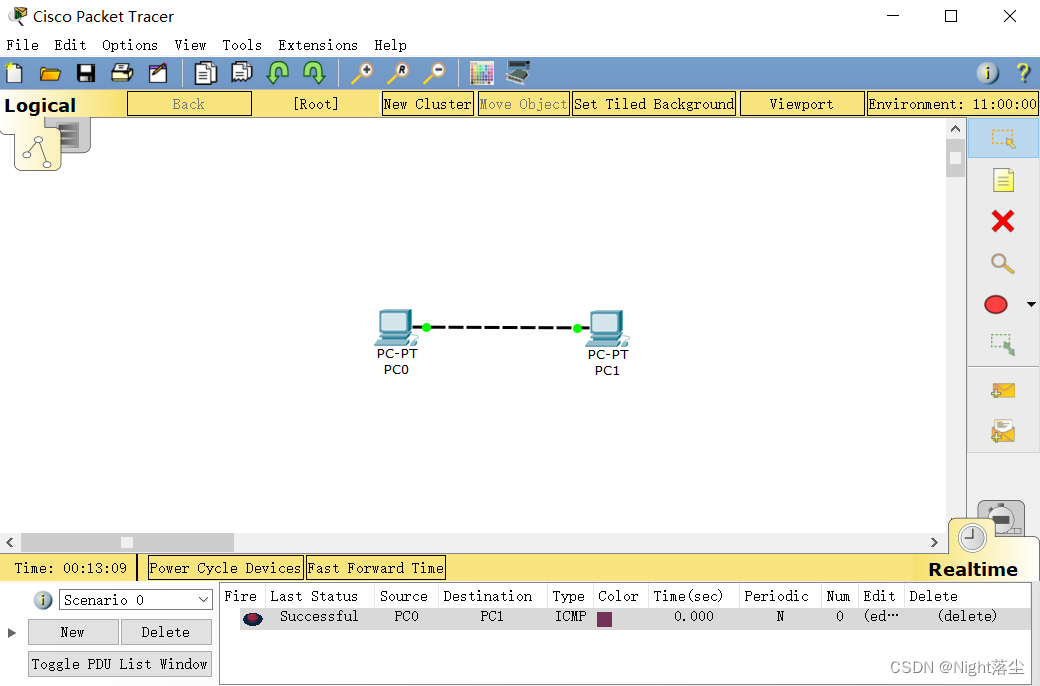Open help with the question mark icon
The width and height of the screenshot is (1040, 686).
[x=1023, y=72]
